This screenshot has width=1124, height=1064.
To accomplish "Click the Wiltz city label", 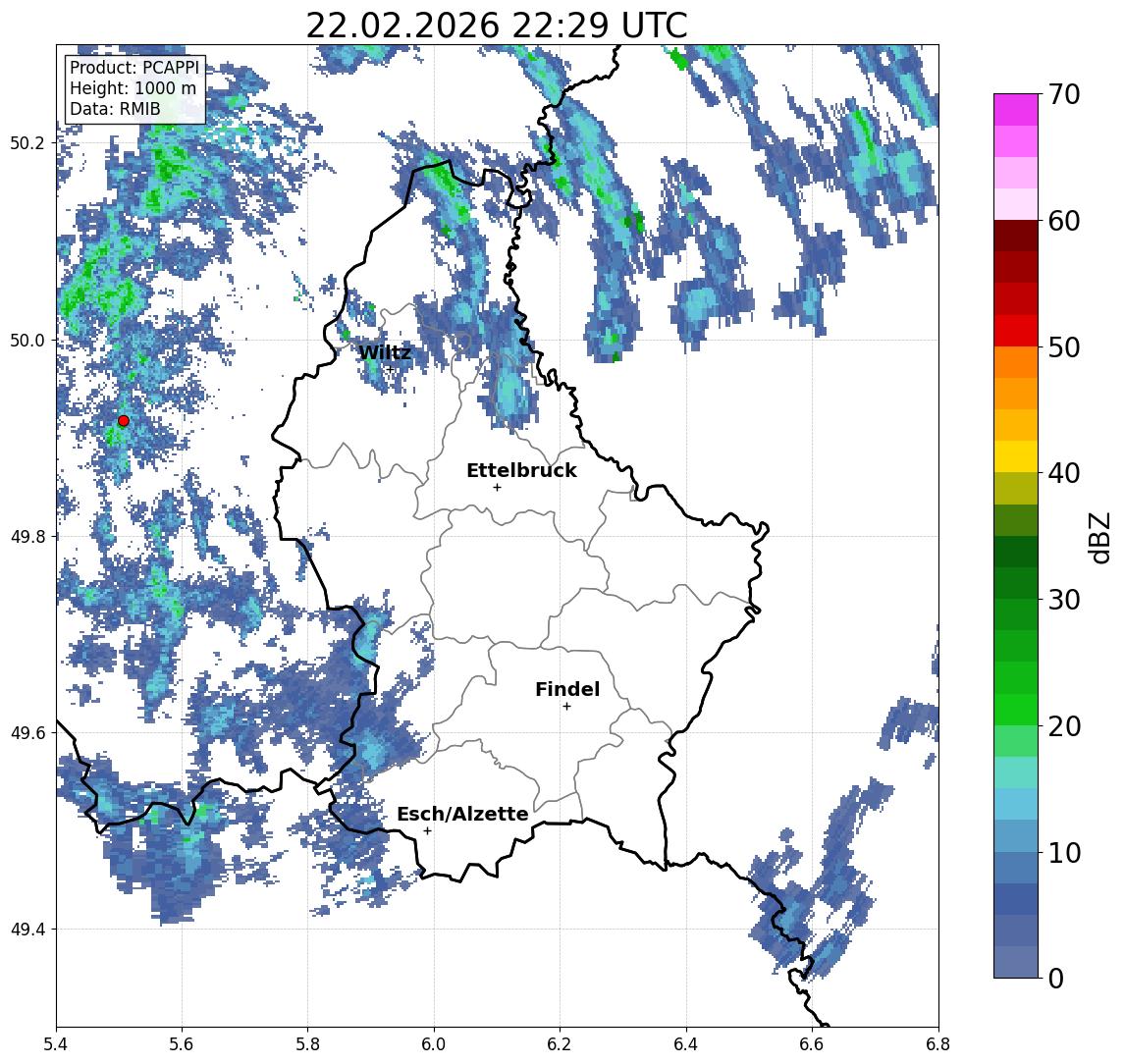I will [385, 352].
